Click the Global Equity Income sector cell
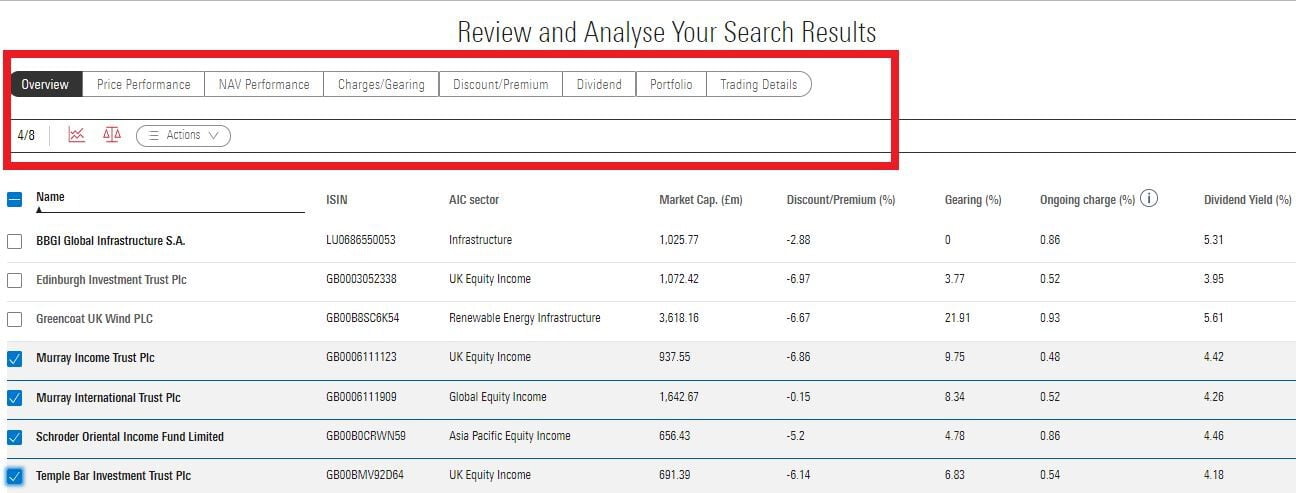 coord(498,397)
